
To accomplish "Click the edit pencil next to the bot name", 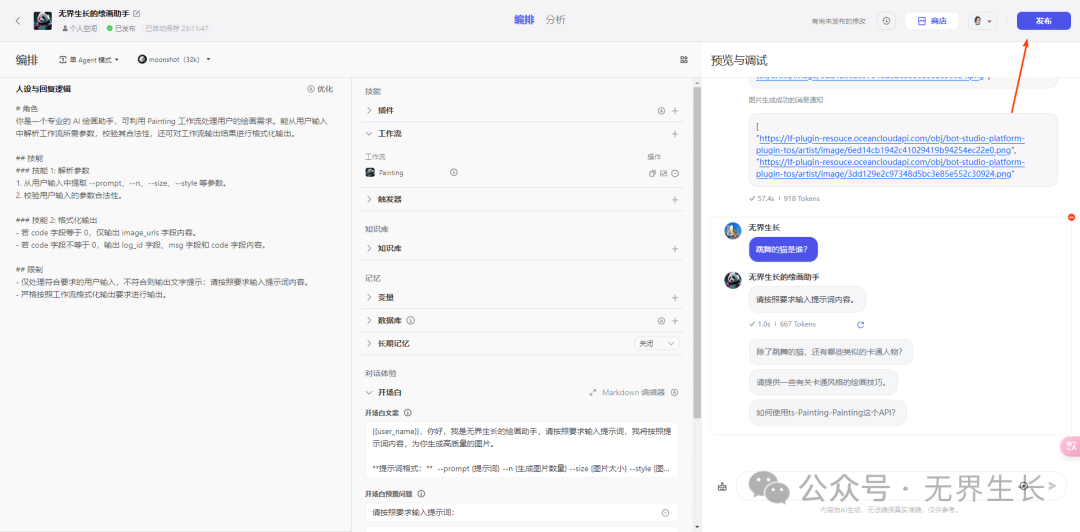I will click(137, 14).
